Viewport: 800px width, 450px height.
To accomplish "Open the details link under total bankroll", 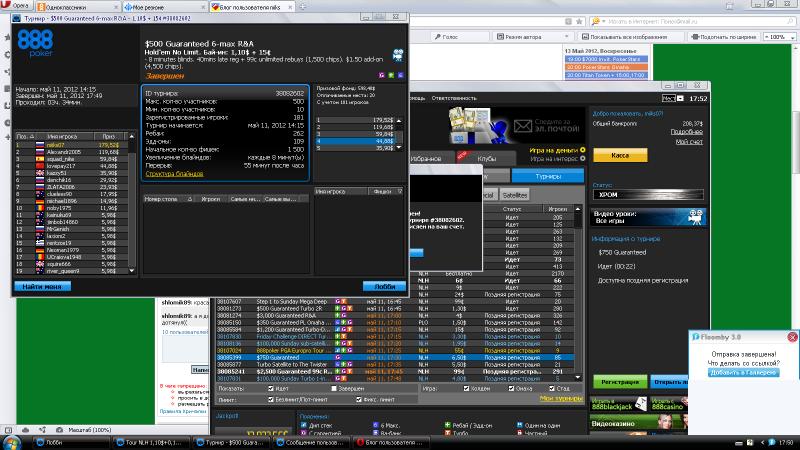I will pyautogui.click(x=686, y=132).
